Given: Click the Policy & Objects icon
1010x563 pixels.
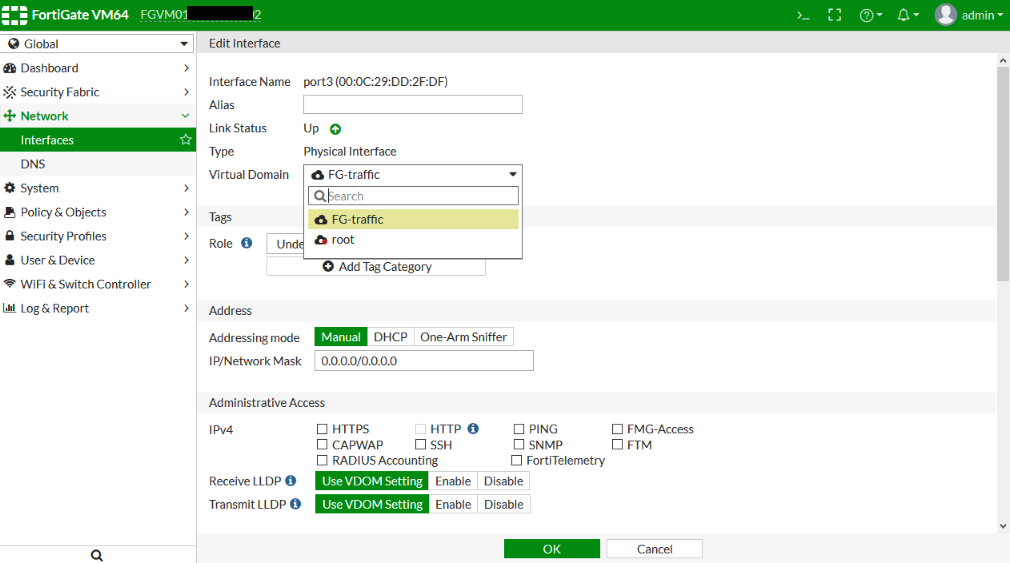Looking at the screenshot, I should coord(10,212).
